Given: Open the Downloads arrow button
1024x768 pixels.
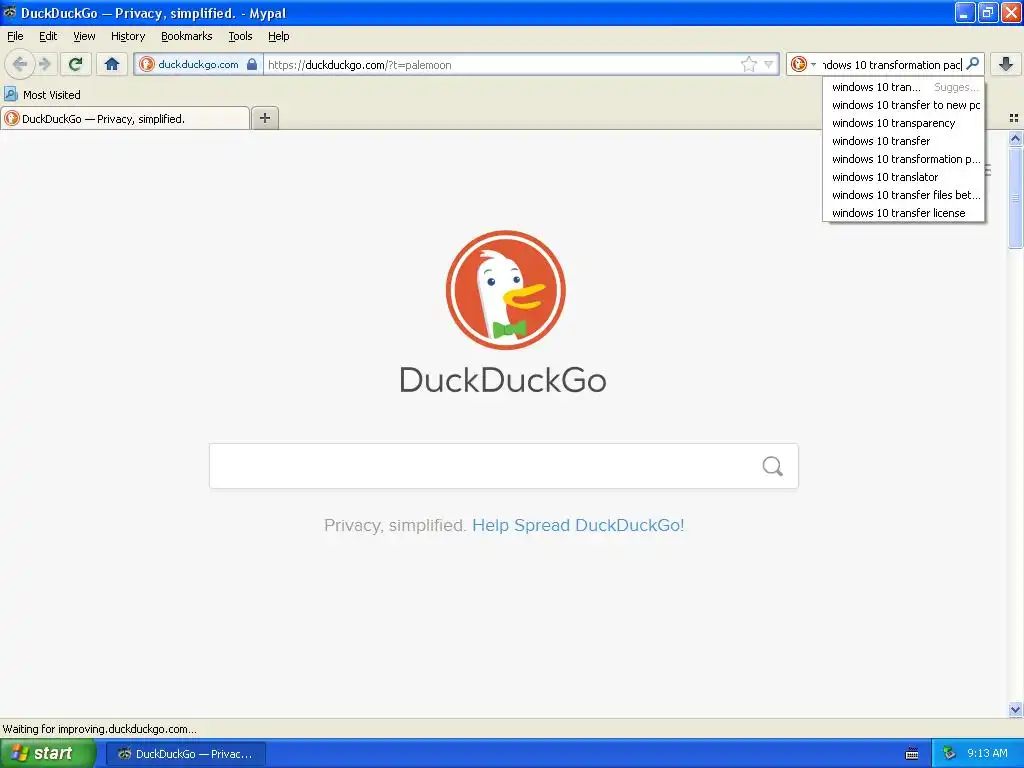Looking at the screenshot, I should [x=1006, y=64].
